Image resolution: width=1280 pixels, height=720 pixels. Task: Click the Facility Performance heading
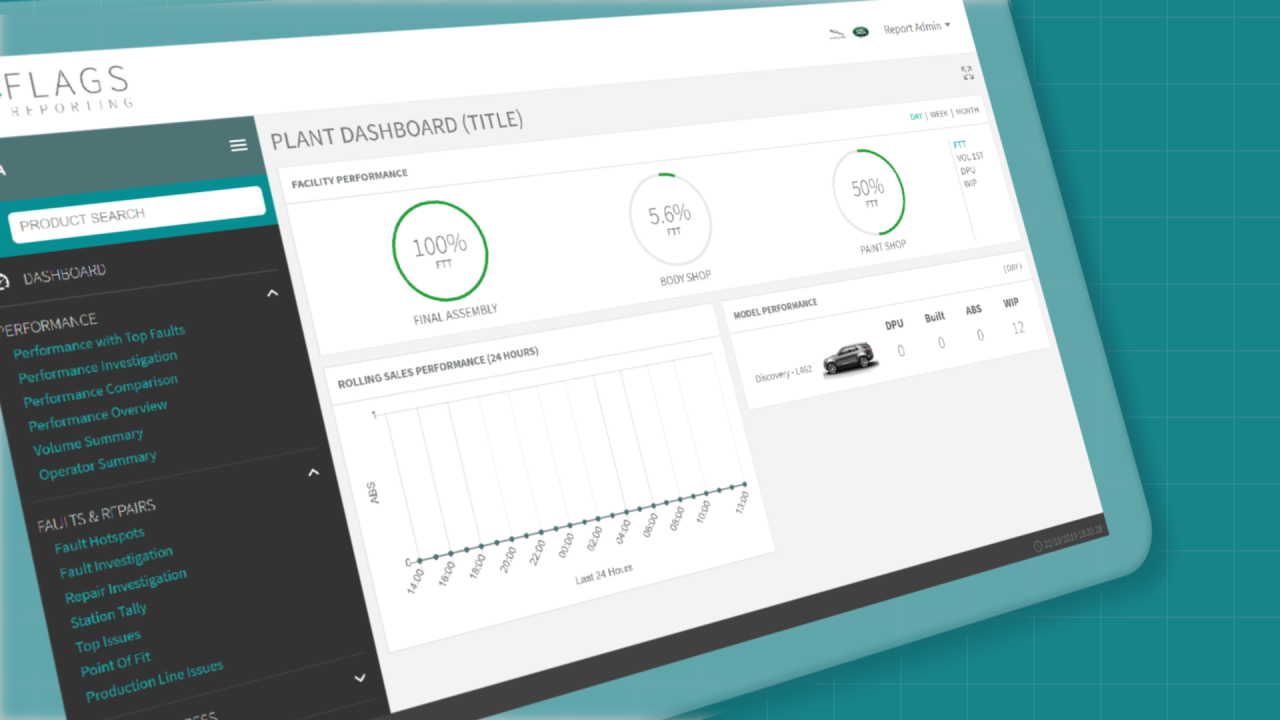click(349, 179)
